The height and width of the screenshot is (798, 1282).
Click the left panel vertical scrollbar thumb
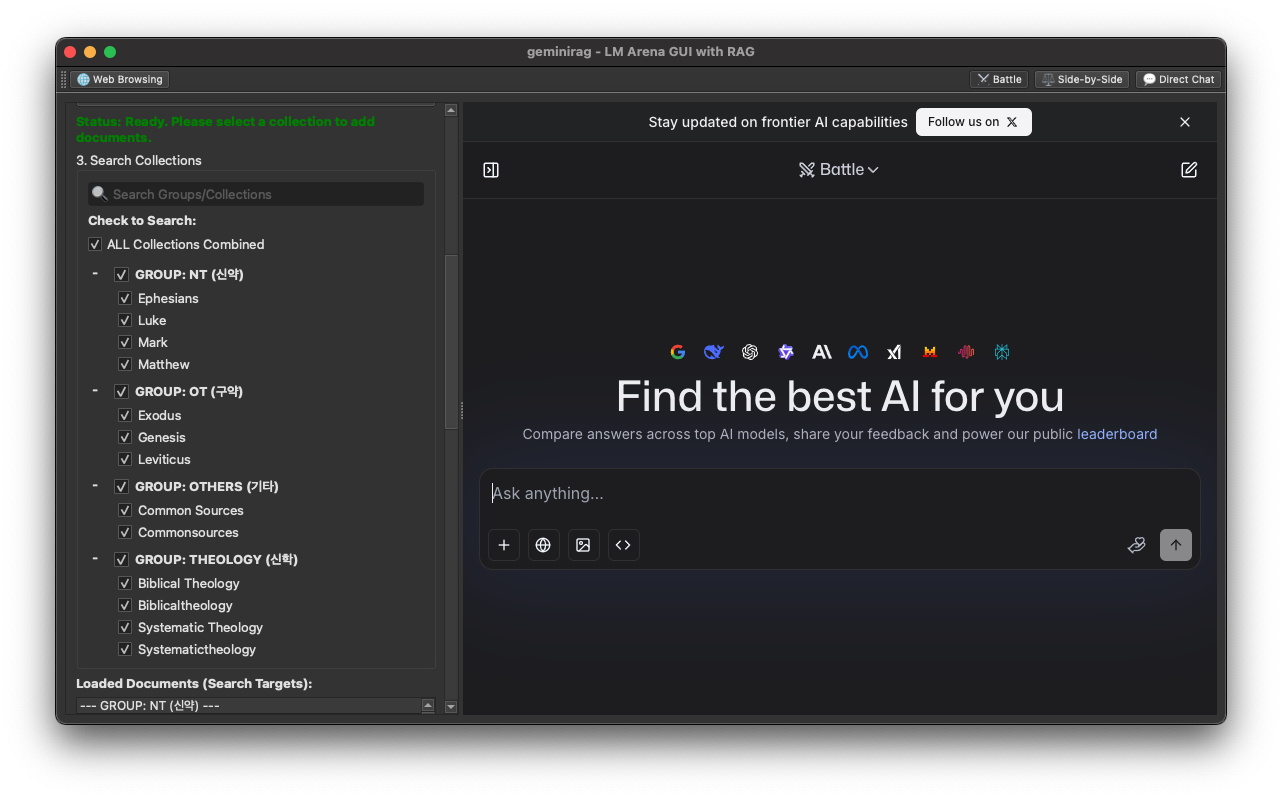pyautogui.click(x=451, y=342)
